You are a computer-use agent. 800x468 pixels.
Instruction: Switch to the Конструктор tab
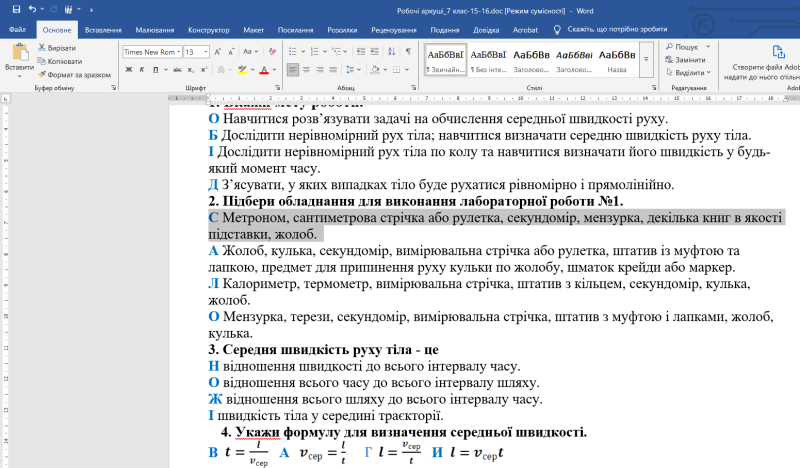tap(208, 30)
